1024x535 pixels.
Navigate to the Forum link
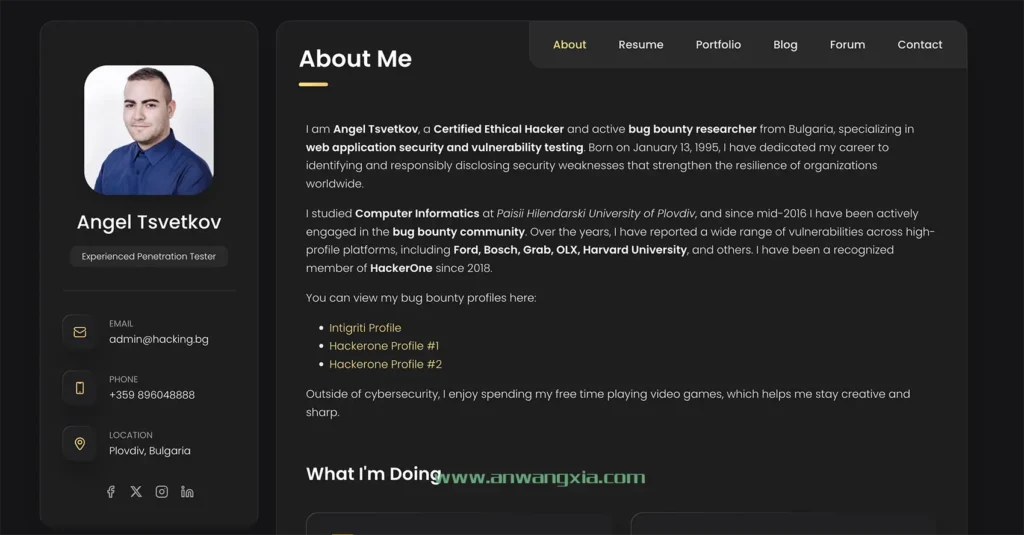[847, 45]
